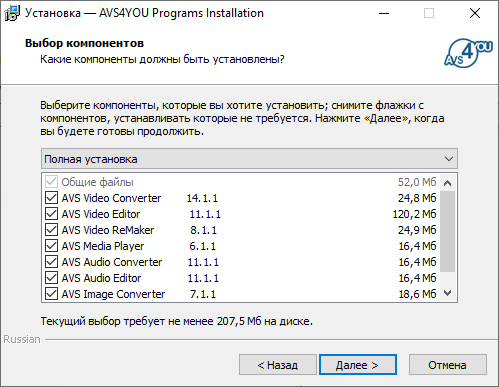Image resolution: width=499 pixels, height=387 pixels.
Task: Click the scroll down arrow of the component list
Action: (x=448, y=293)
